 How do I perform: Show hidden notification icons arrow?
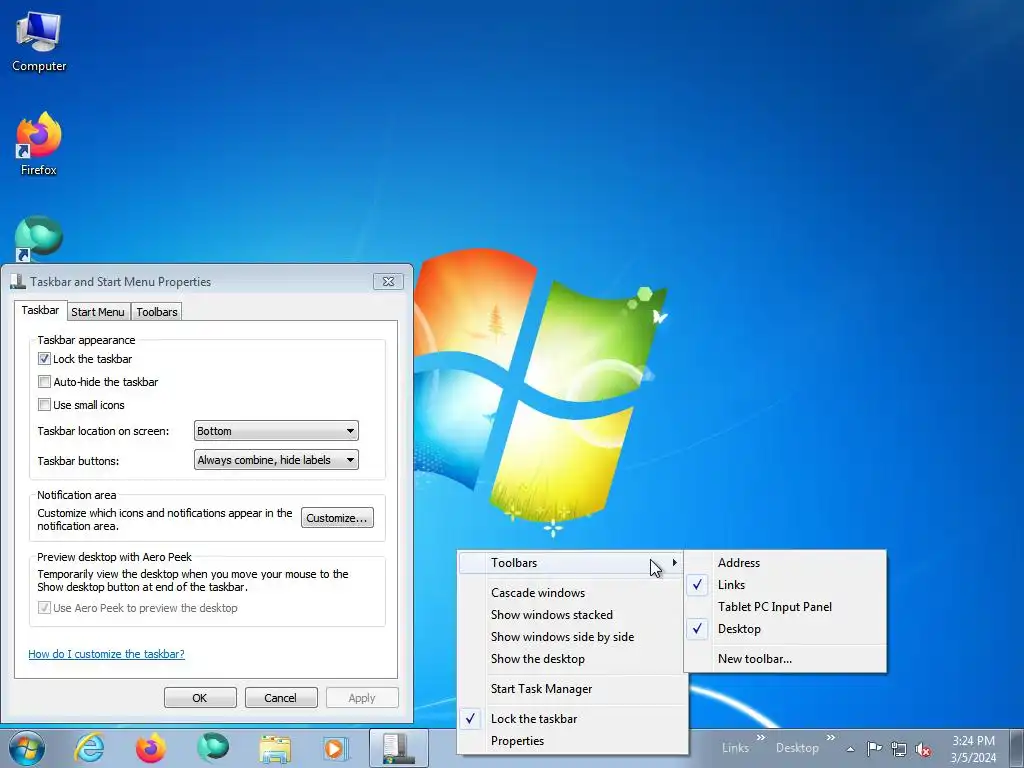[850, 748]
